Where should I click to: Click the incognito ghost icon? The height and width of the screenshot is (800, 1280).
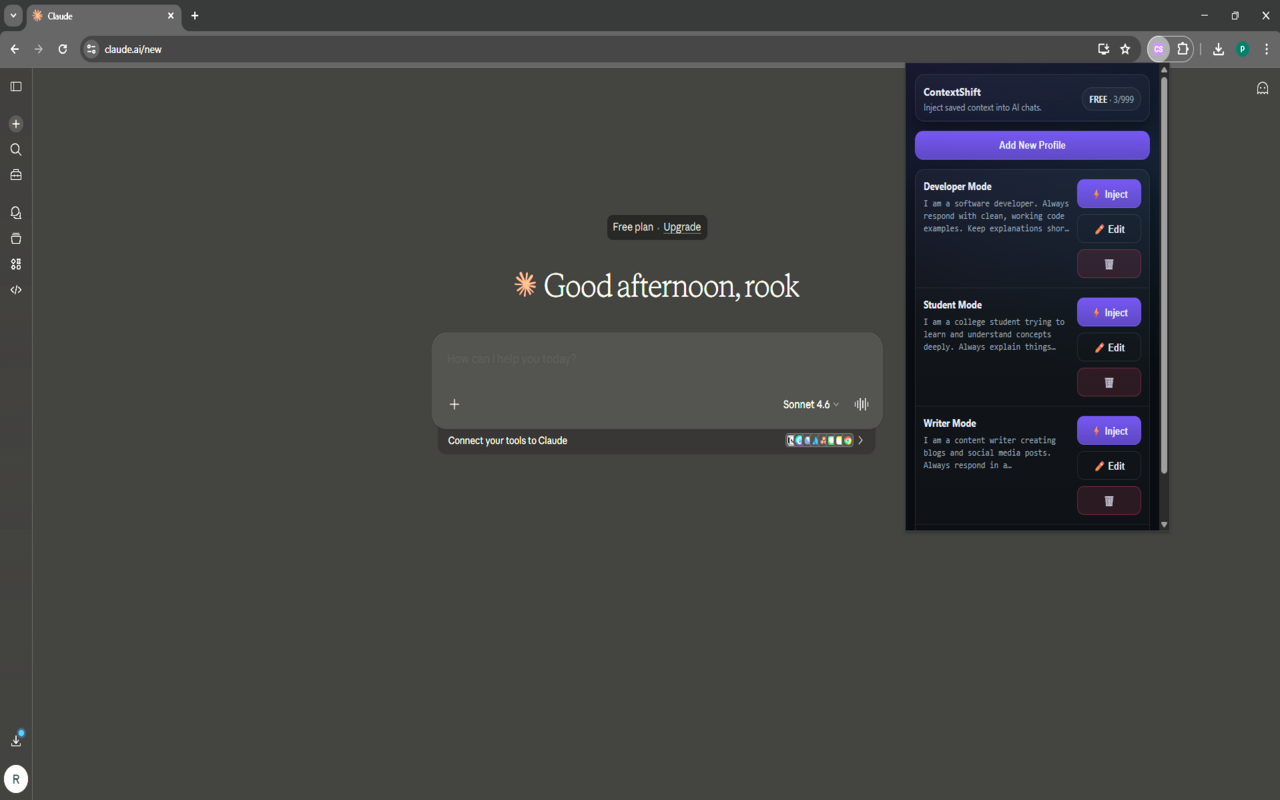tap(1262, 88)
